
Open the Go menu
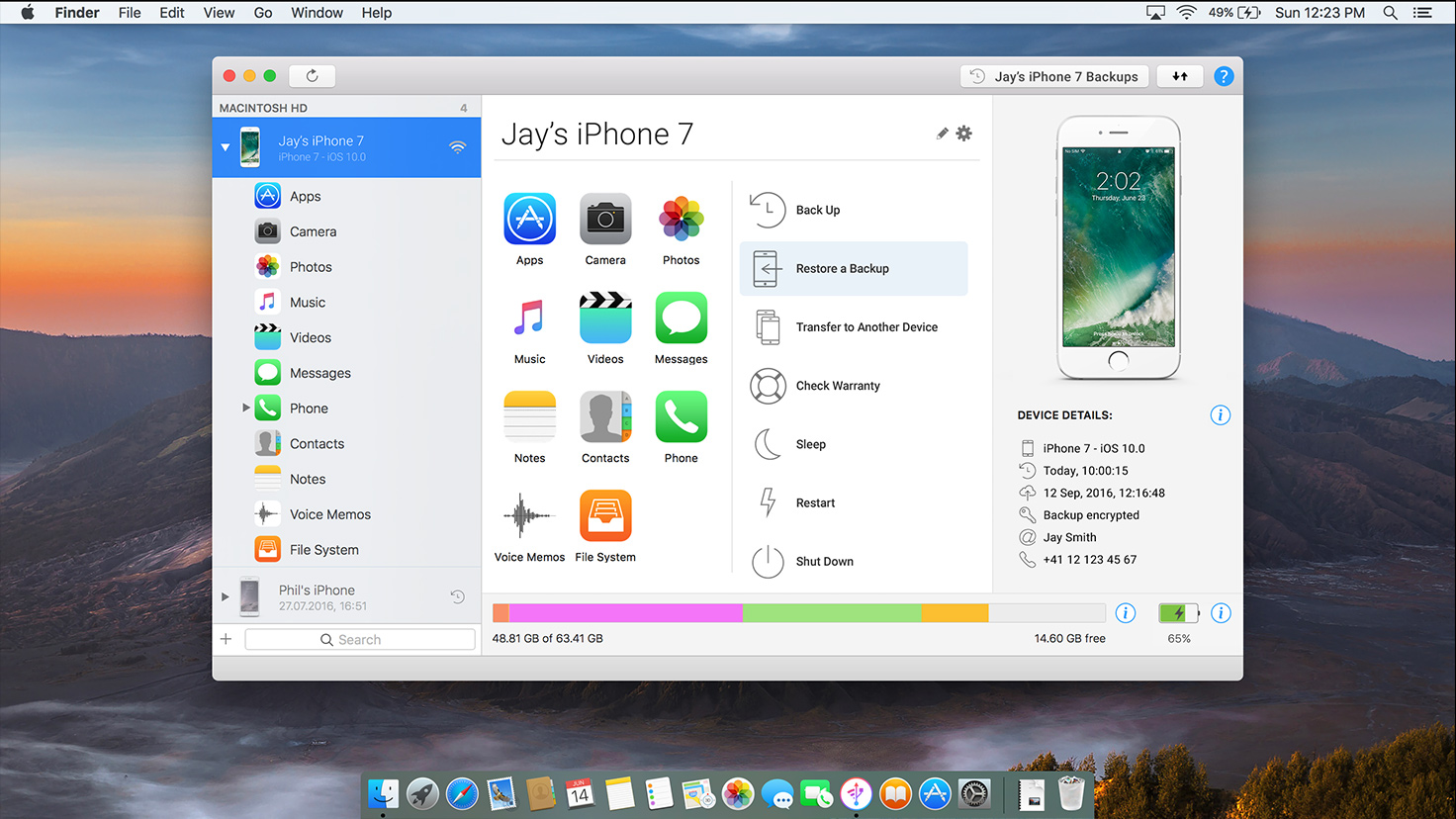pyautogui.click(x=263, y=13)
